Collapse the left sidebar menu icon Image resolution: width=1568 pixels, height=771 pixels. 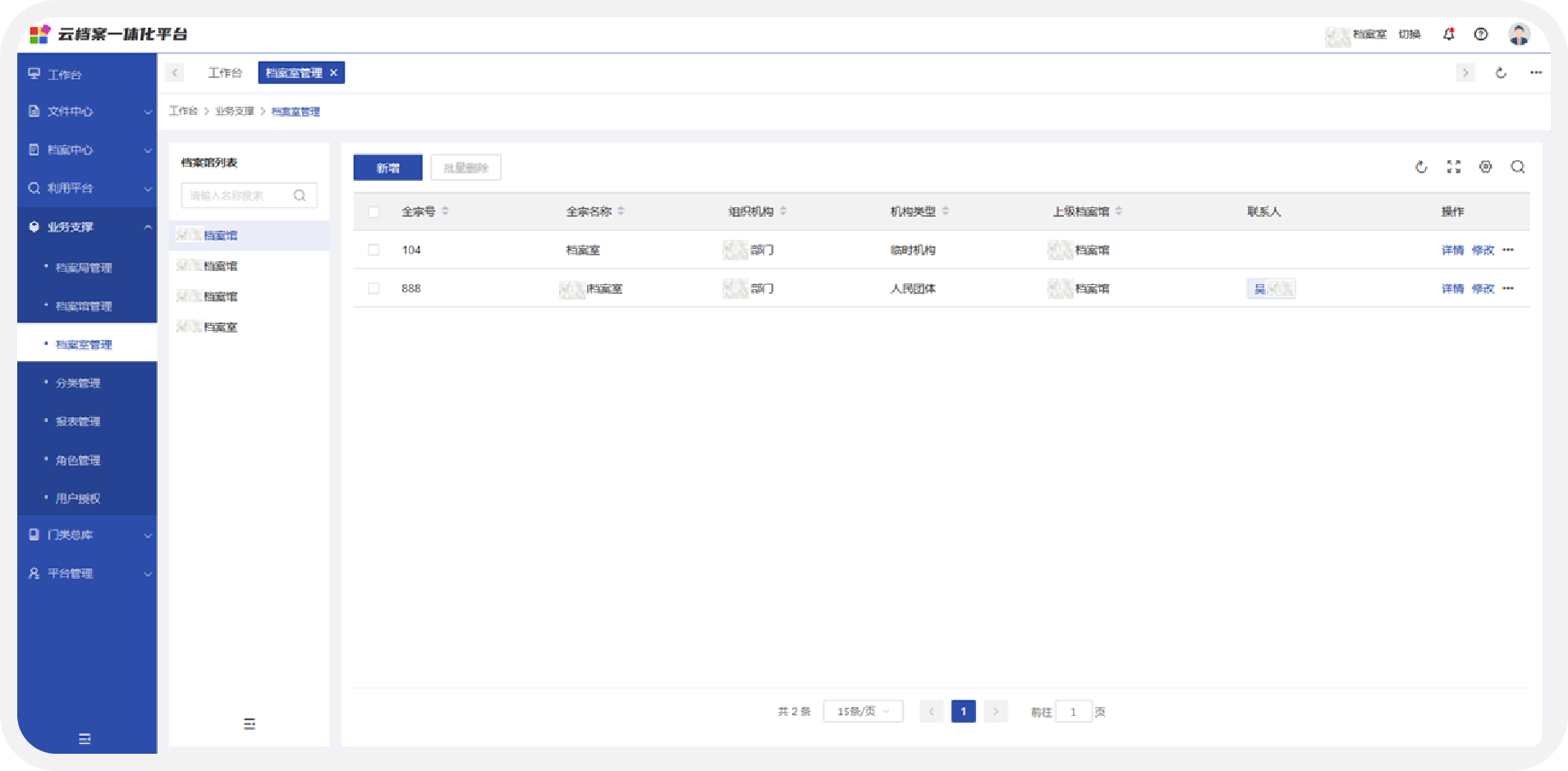(85, 739)
